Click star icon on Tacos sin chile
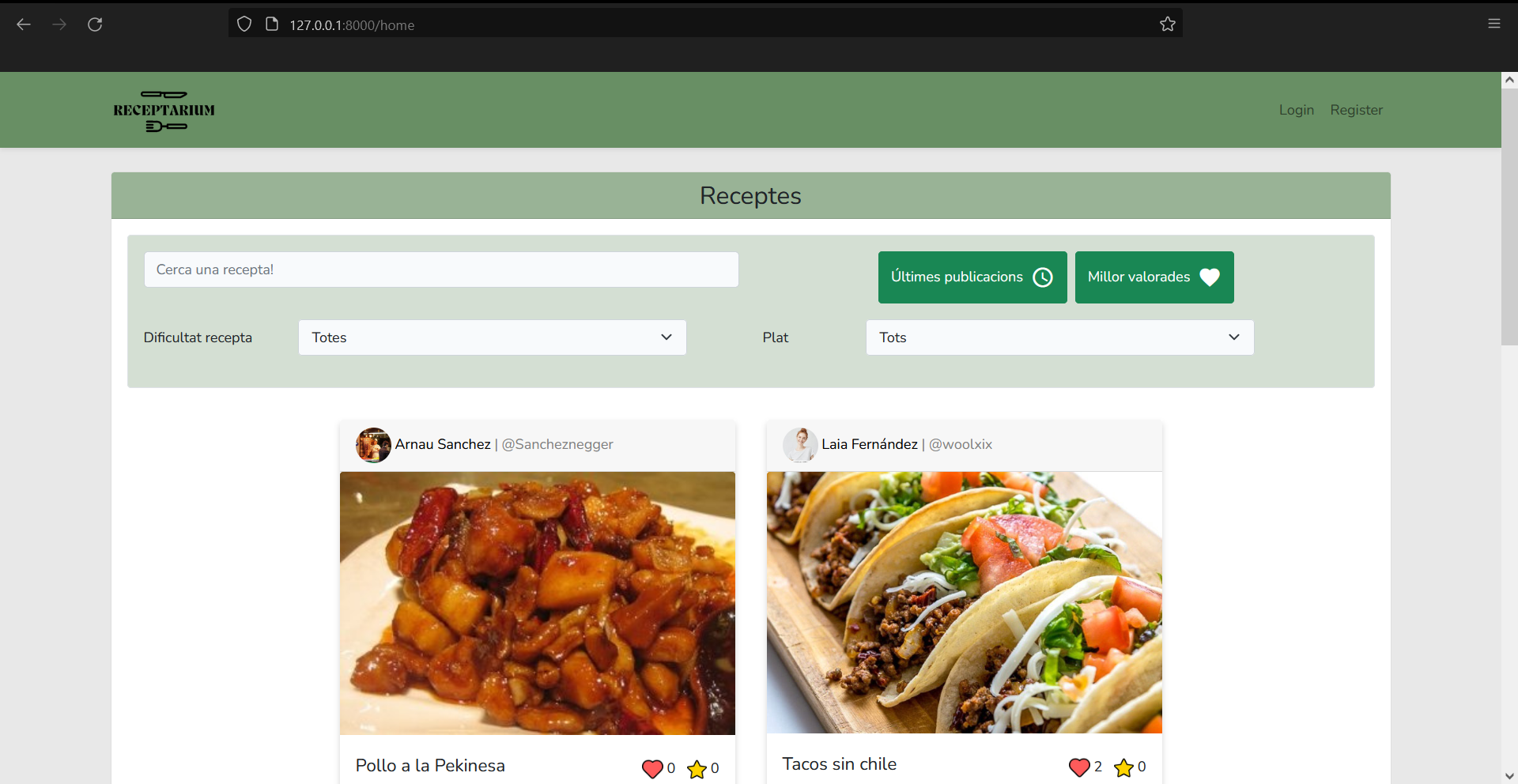Viewport: 1518px width, 784px height. point(1123,767)
